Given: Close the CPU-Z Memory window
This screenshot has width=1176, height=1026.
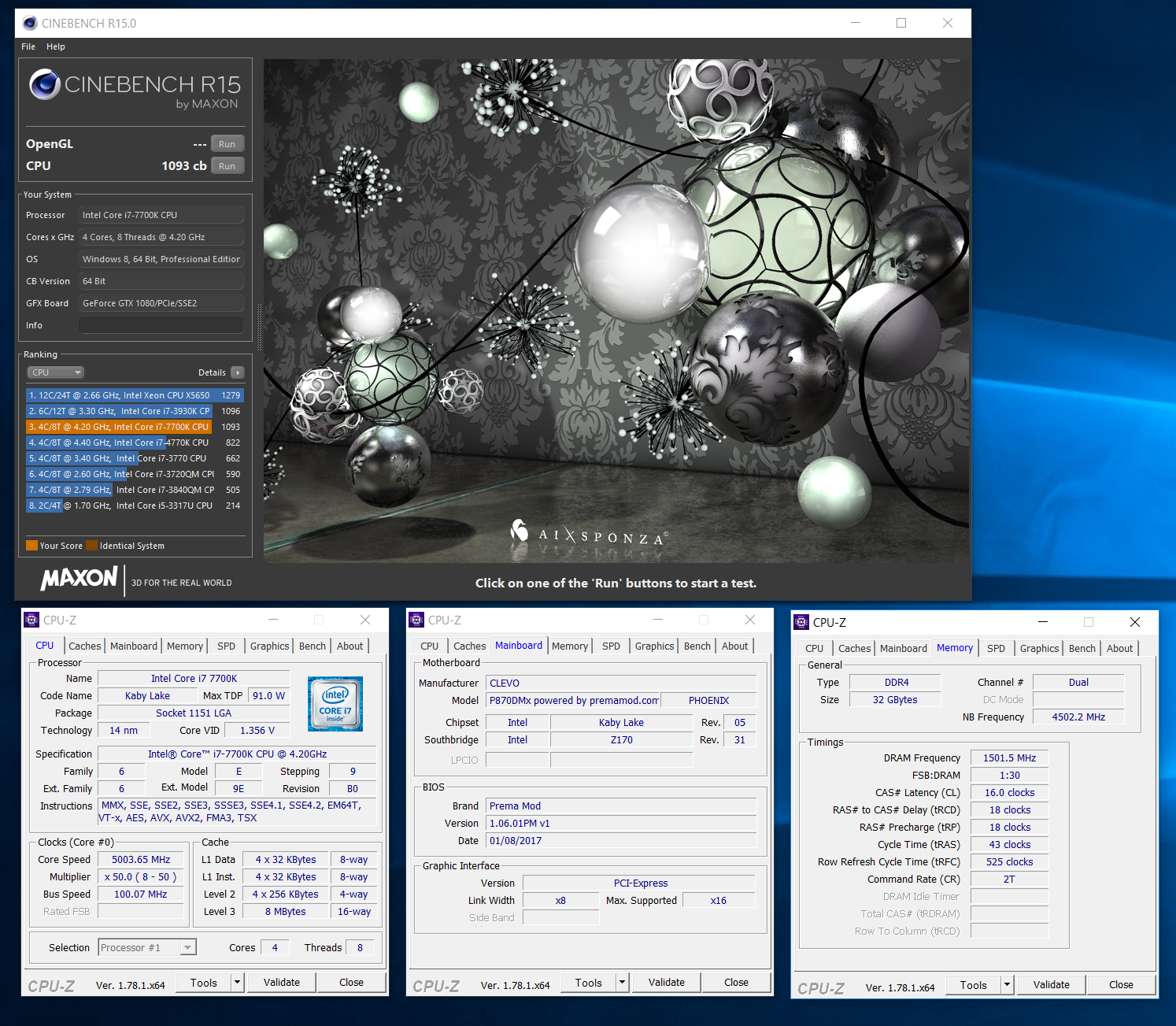Looking at the screenshot, I should point(1135,622).
